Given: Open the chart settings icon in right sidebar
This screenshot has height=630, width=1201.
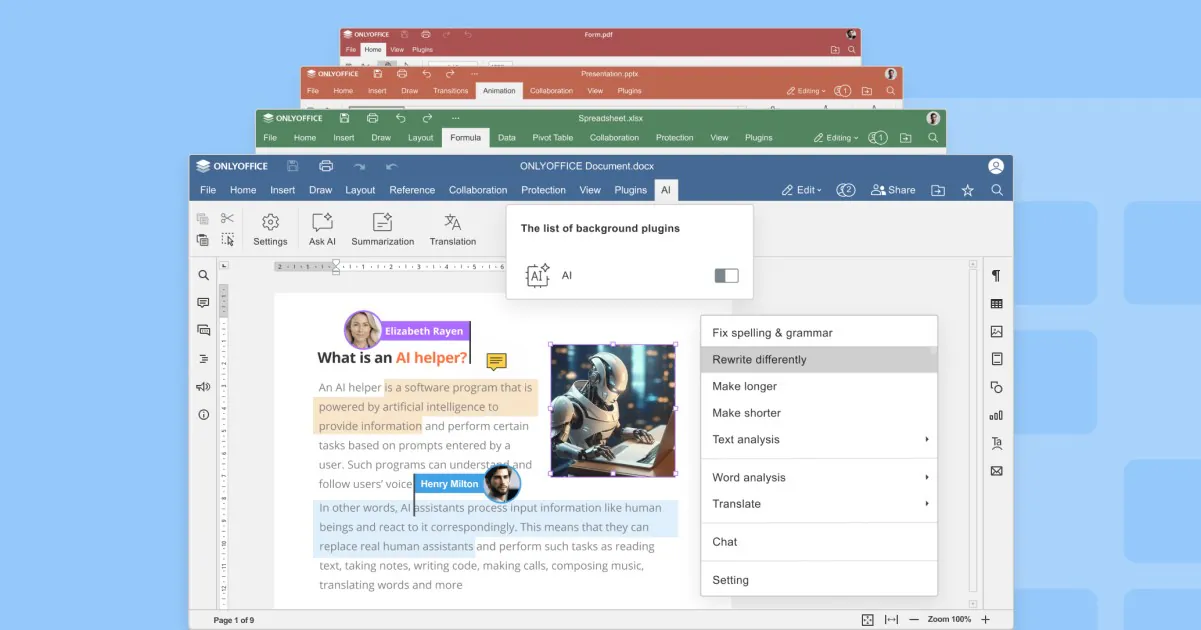Looking at the screenshot, I should [996, 415].
